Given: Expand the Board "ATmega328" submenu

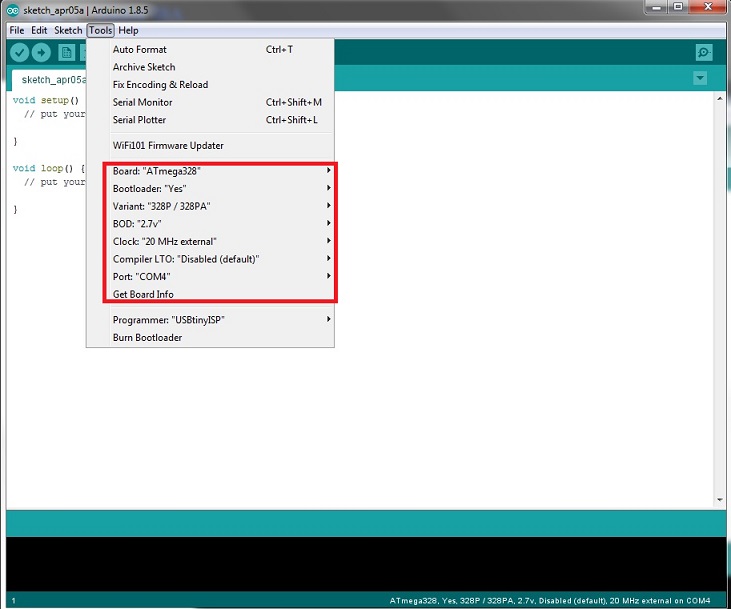Looking at the screenshot, I should click(210, 171).
